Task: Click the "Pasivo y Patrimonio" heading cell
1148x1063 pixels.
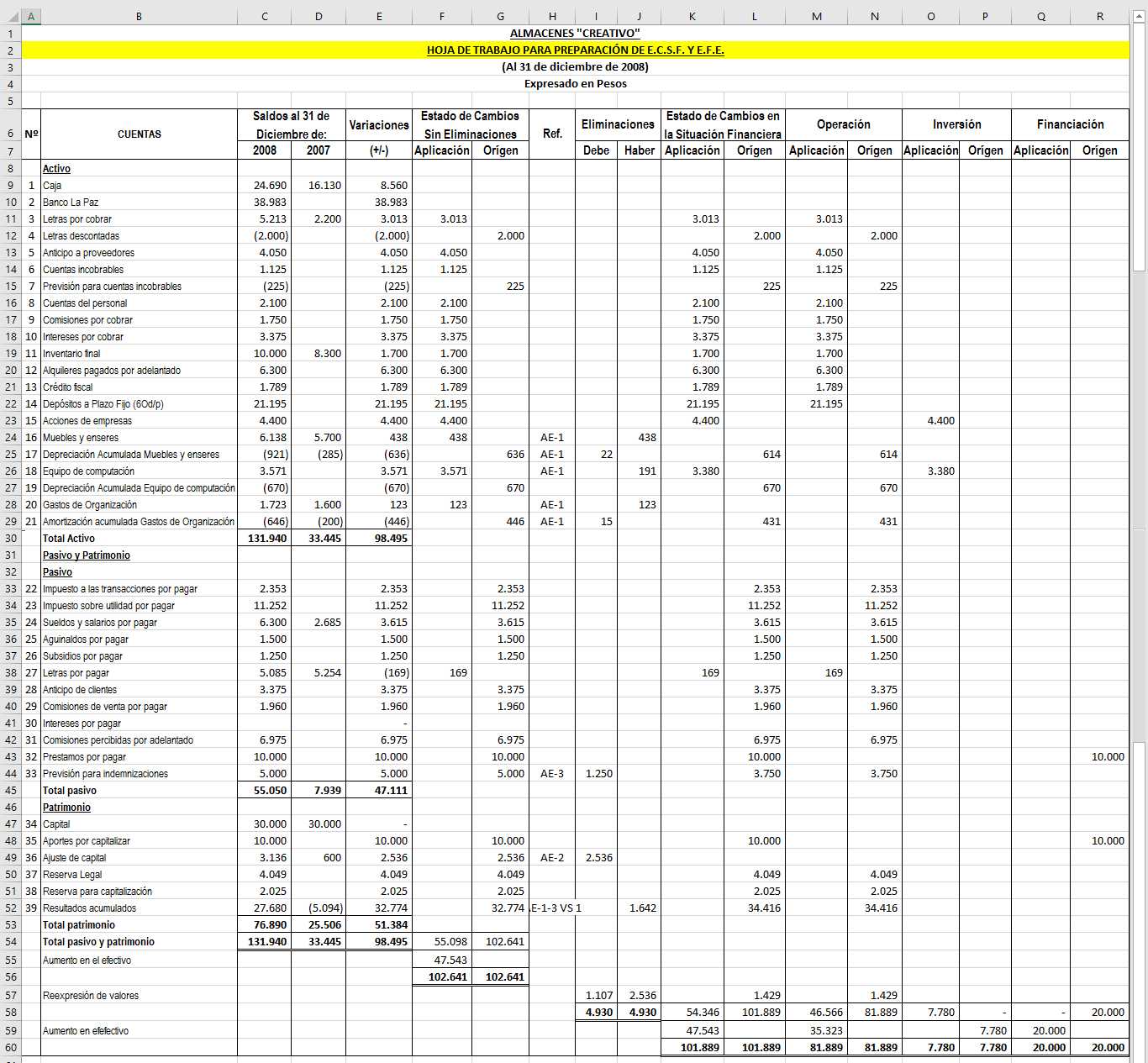Action: [139, 555]
